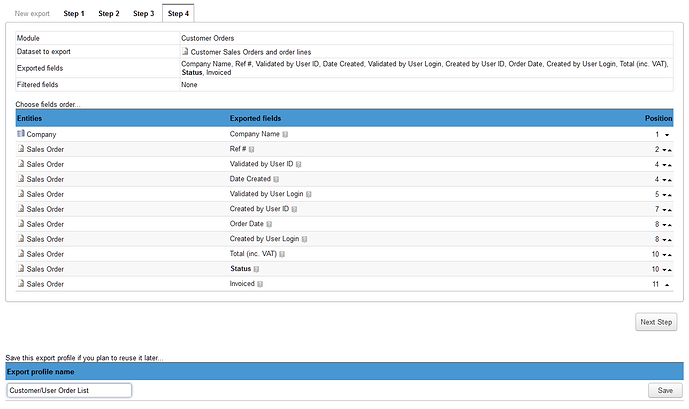Image resolution: width=689 pixels, height=409 pixels.
Task: Open the Step 3 tab
Action: coord(144,14)
